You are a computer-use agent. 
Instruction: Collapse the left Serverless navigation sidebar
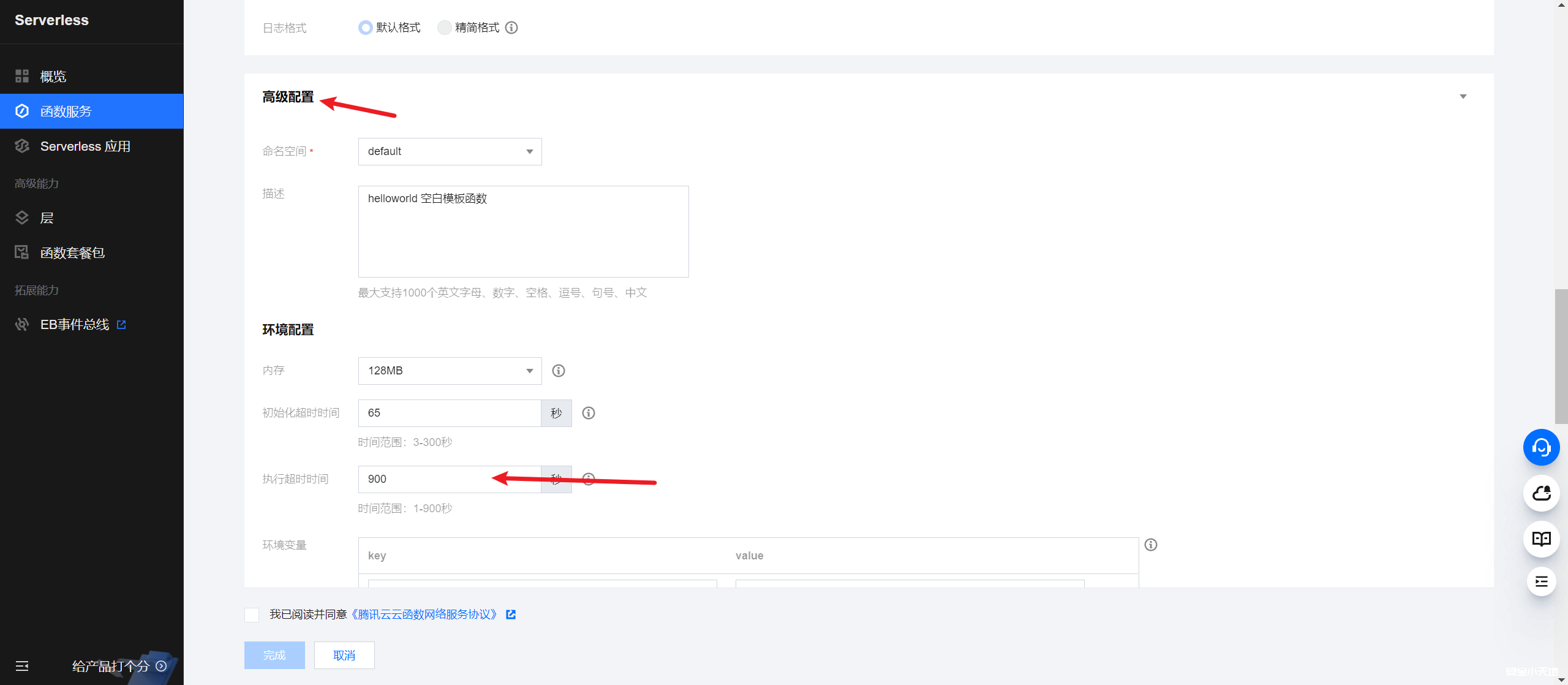pyautogui.click(x=22, y=666)
